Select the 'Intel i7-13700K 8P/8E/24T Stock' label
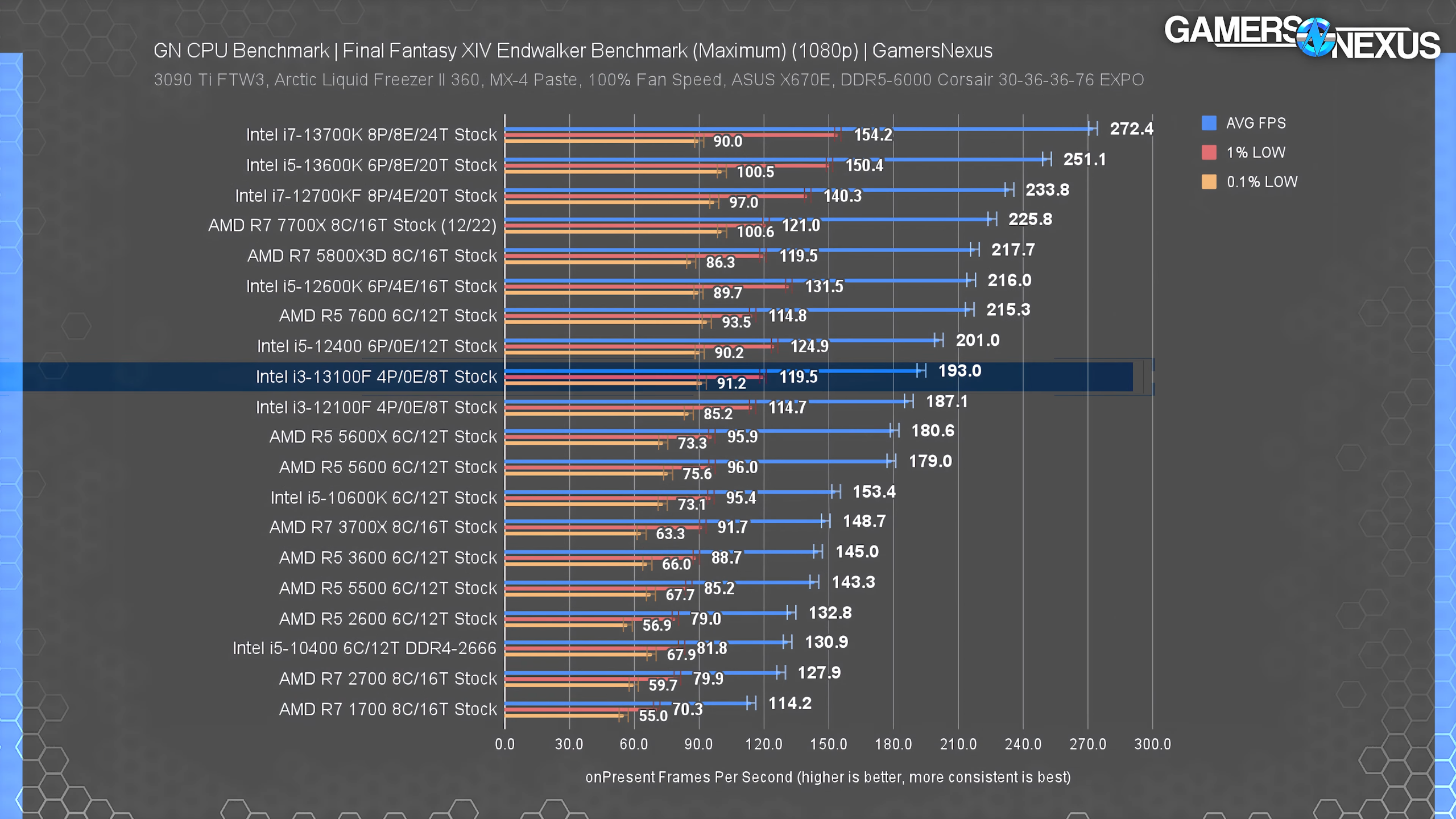Viewport: 1456px width, 819px height. [x=371, y=135]
